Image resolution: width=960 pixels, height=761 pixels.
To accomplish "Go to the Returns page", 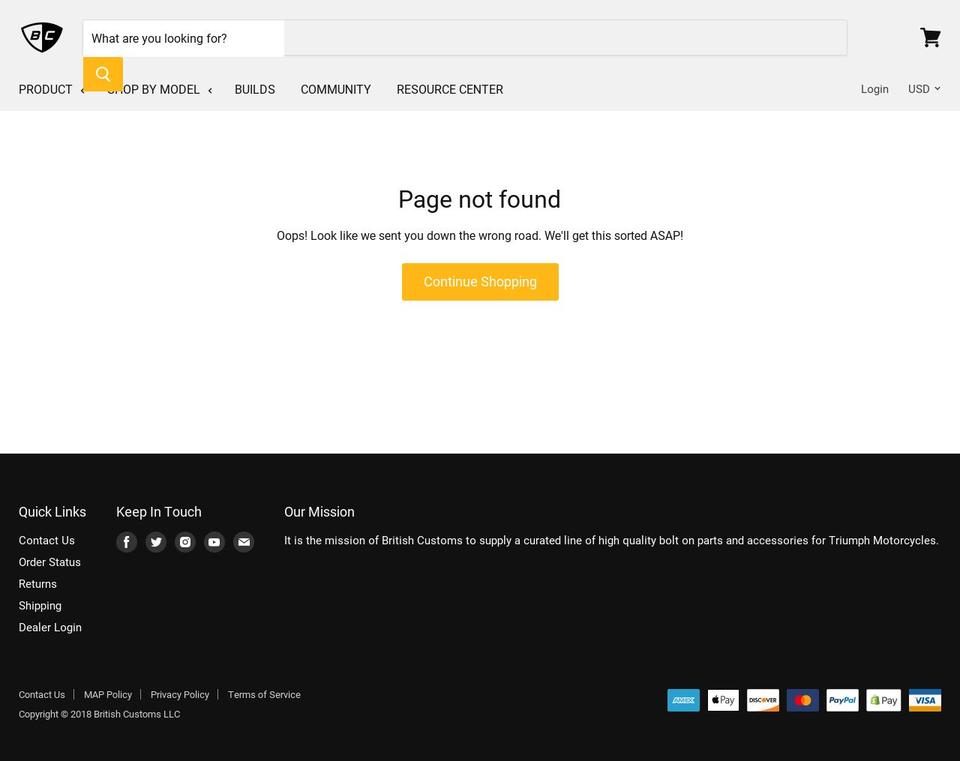I will point(37,584).
